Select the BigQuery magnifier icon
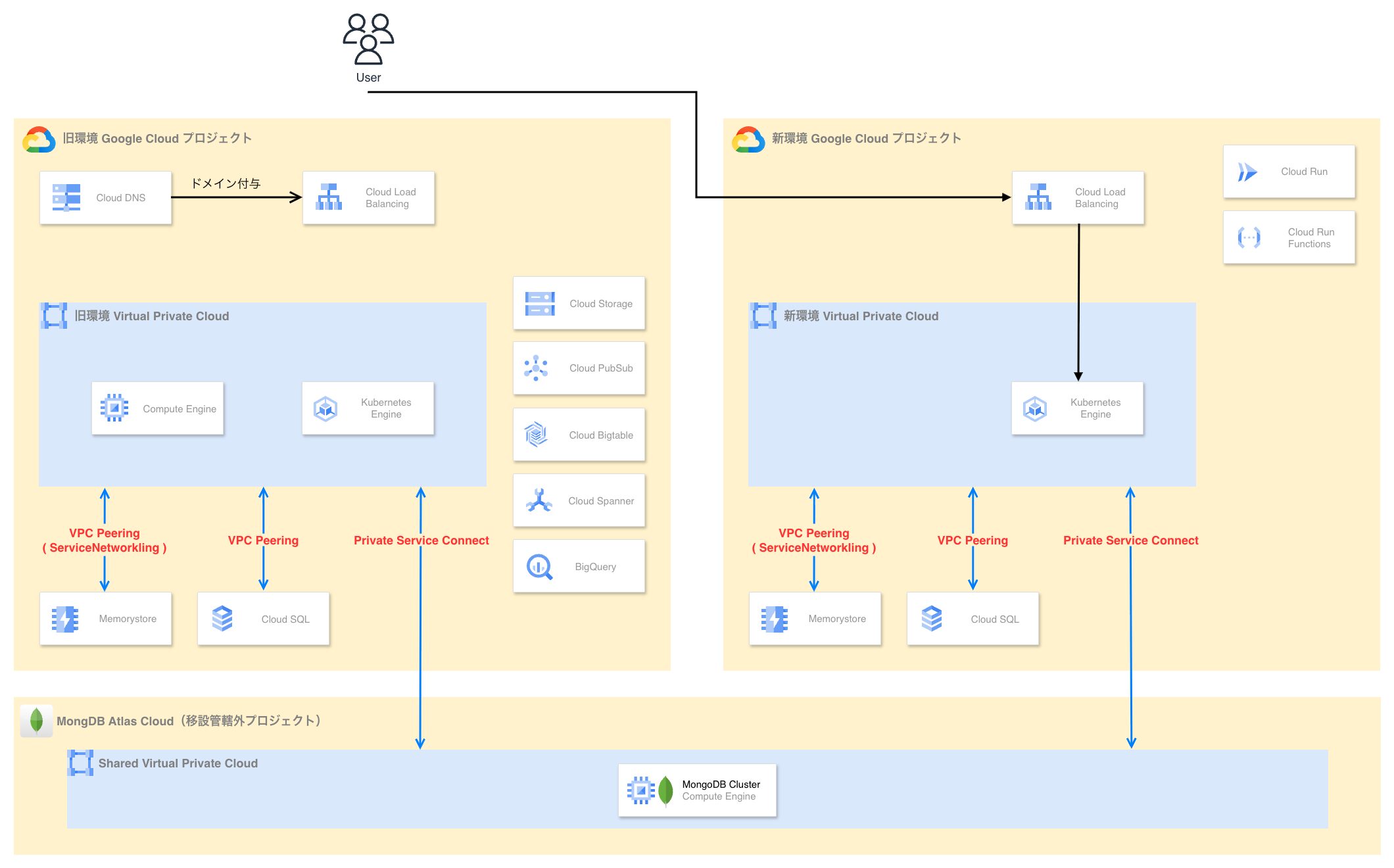This screenshot has height=868, width=1394. pos(539,566)
